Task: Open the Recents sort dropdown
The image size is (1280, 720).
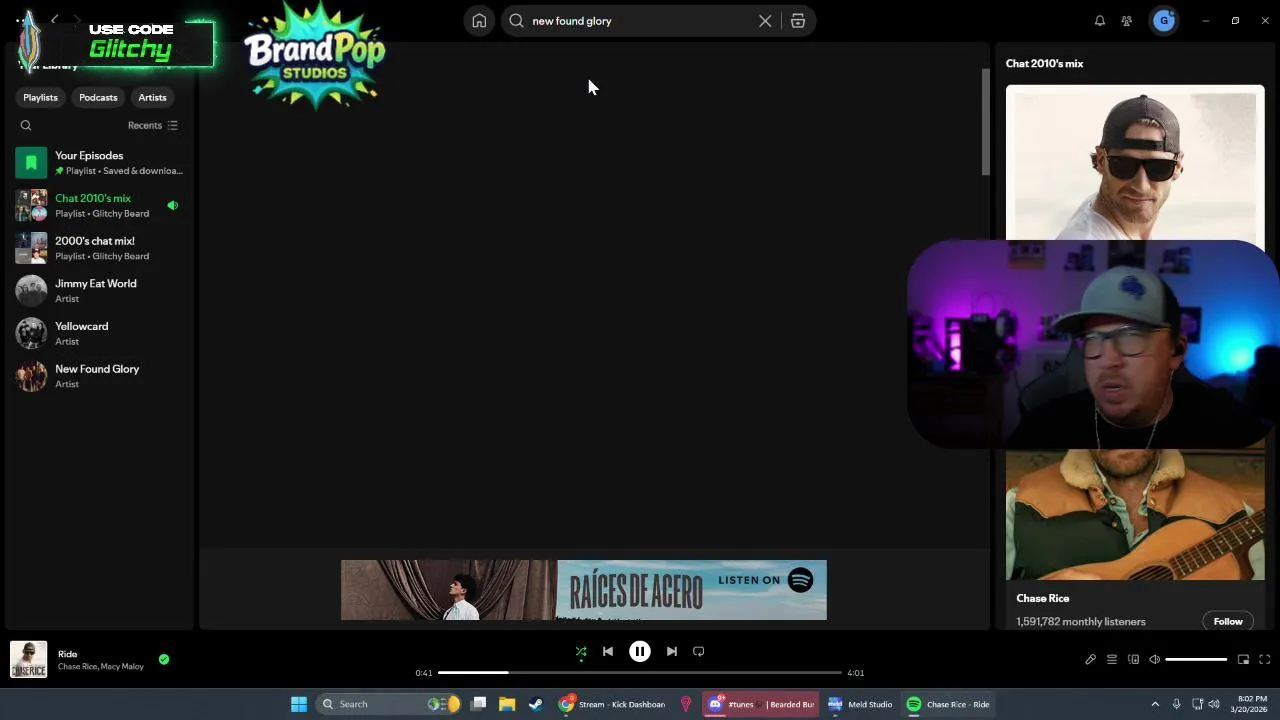Action: 152,125
